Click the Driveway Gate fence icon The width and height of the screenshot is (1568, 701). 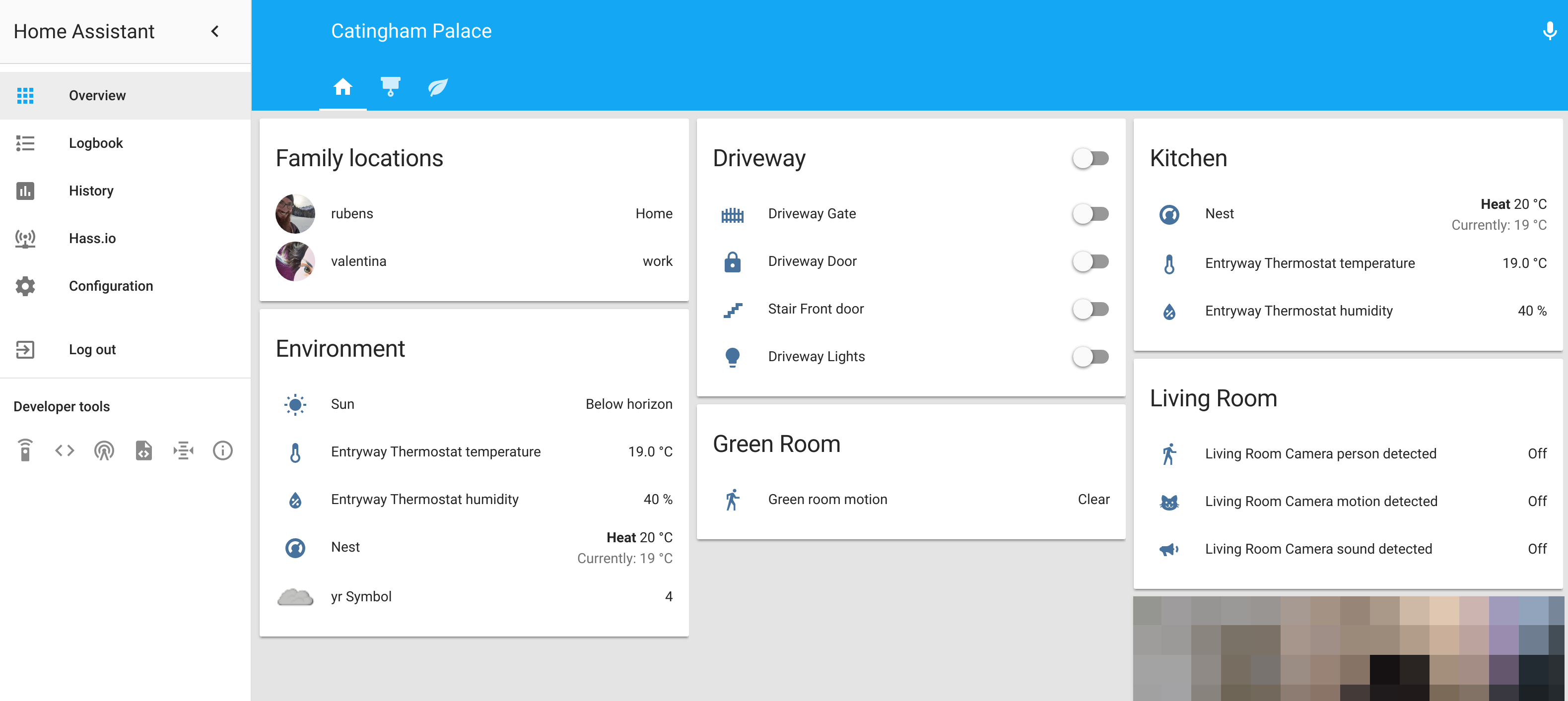[732, 215]
